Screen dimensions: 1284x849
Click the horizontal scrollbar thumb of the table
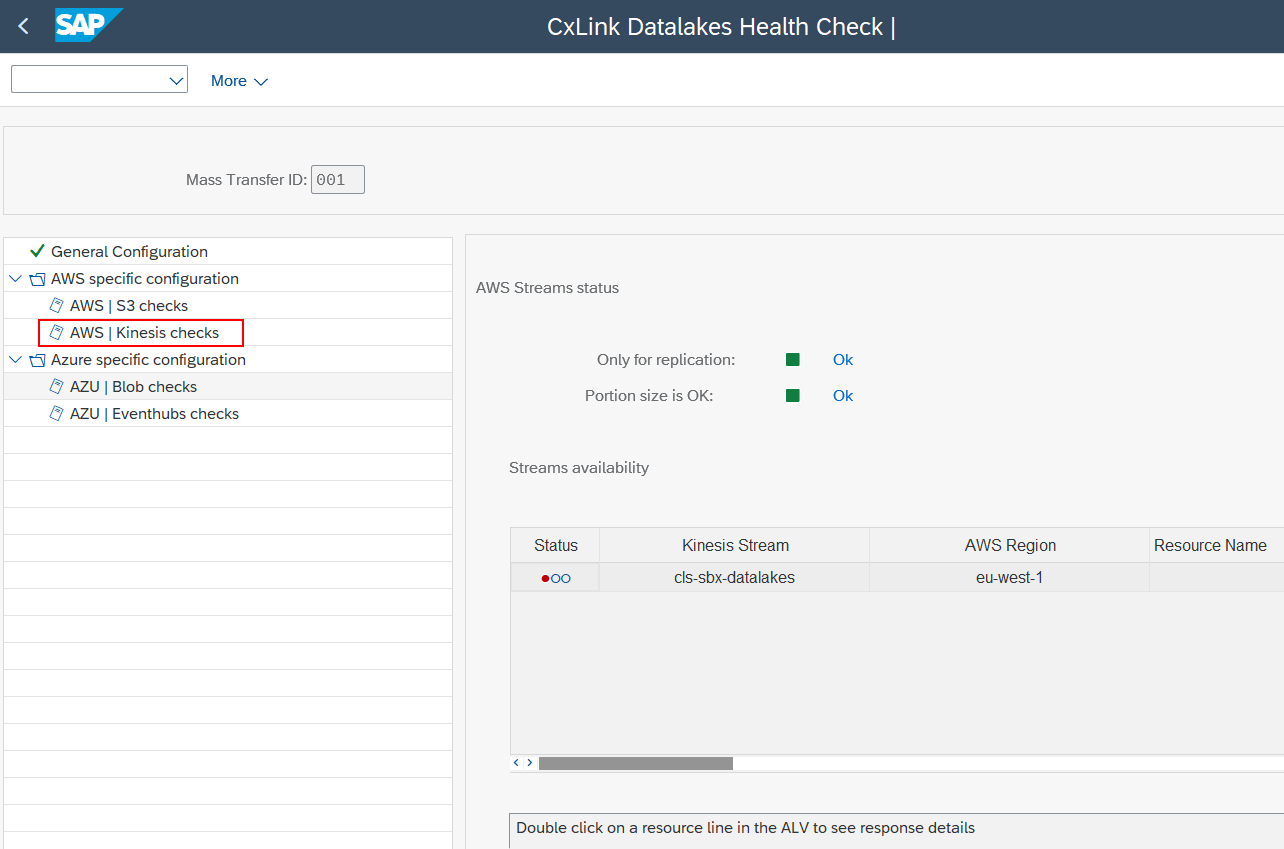pyautogui.click(x=636, y=763)
